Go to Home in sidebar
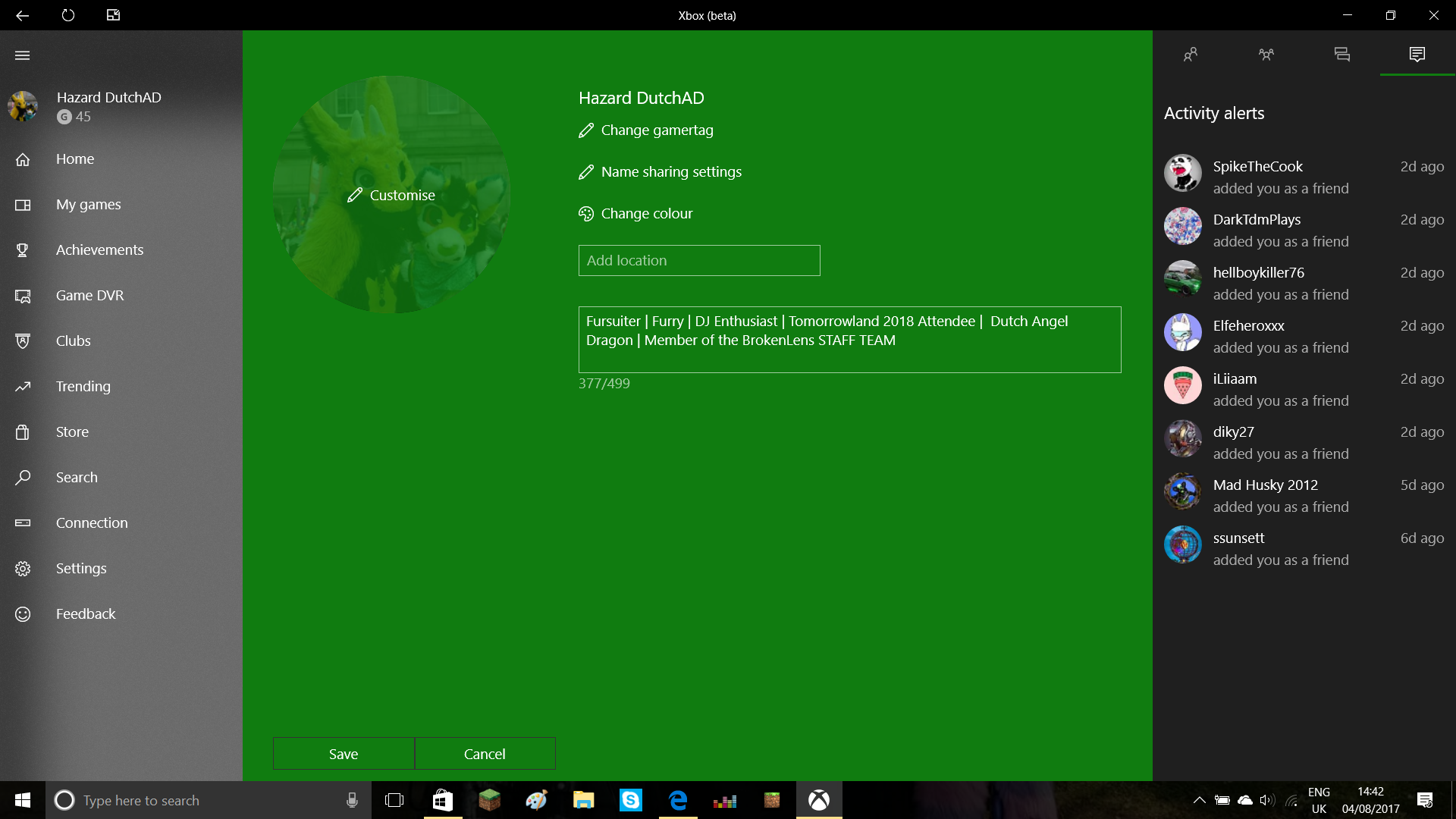This screenshot has width=1456, height=819. (x=121, y=159)
